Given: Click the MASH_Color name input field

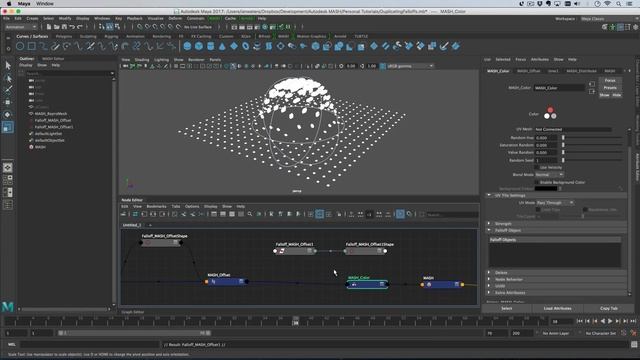Looking at the screenshot, I should click(x=559, y=88).
